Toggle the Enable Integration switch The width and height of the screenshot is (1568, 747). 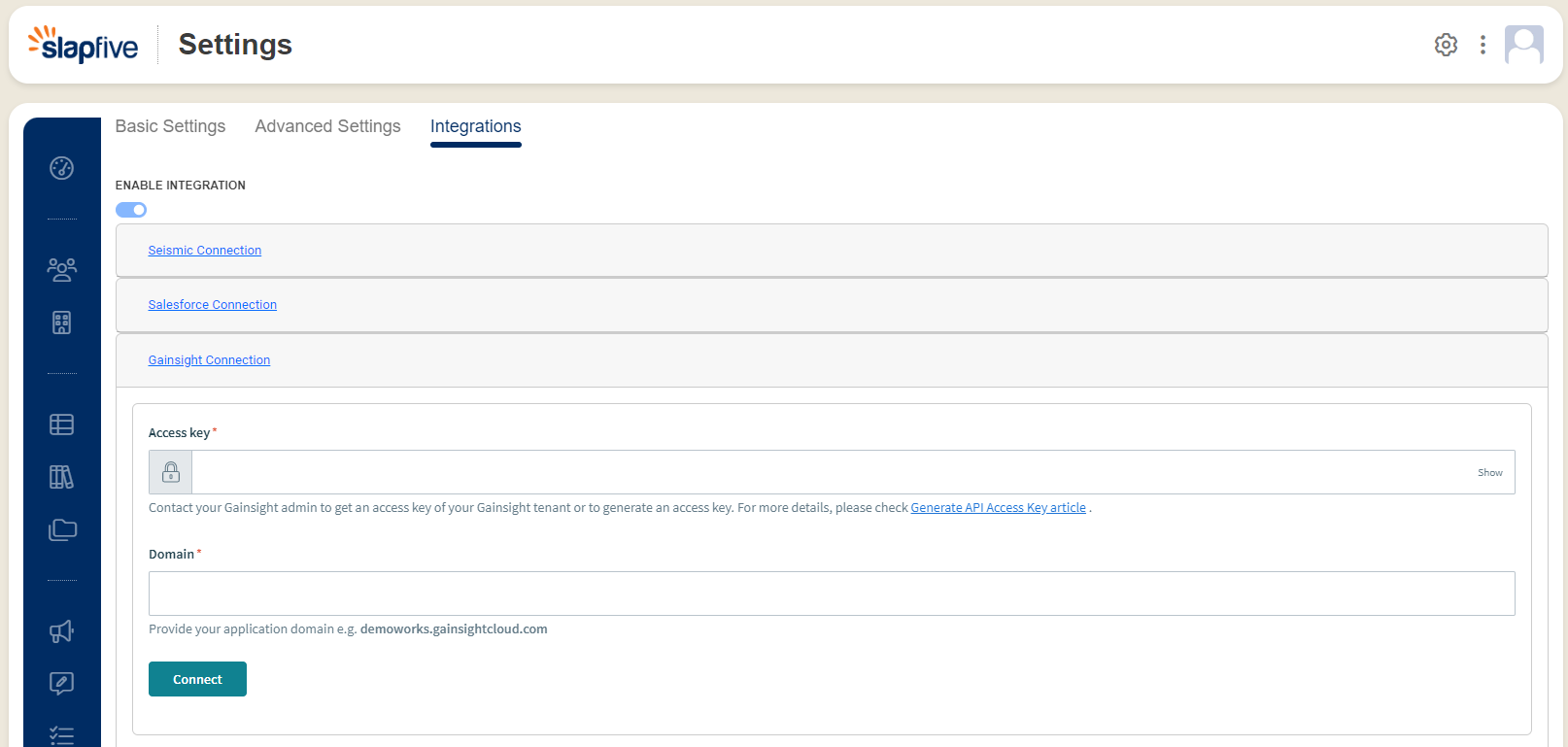(131, 210)
